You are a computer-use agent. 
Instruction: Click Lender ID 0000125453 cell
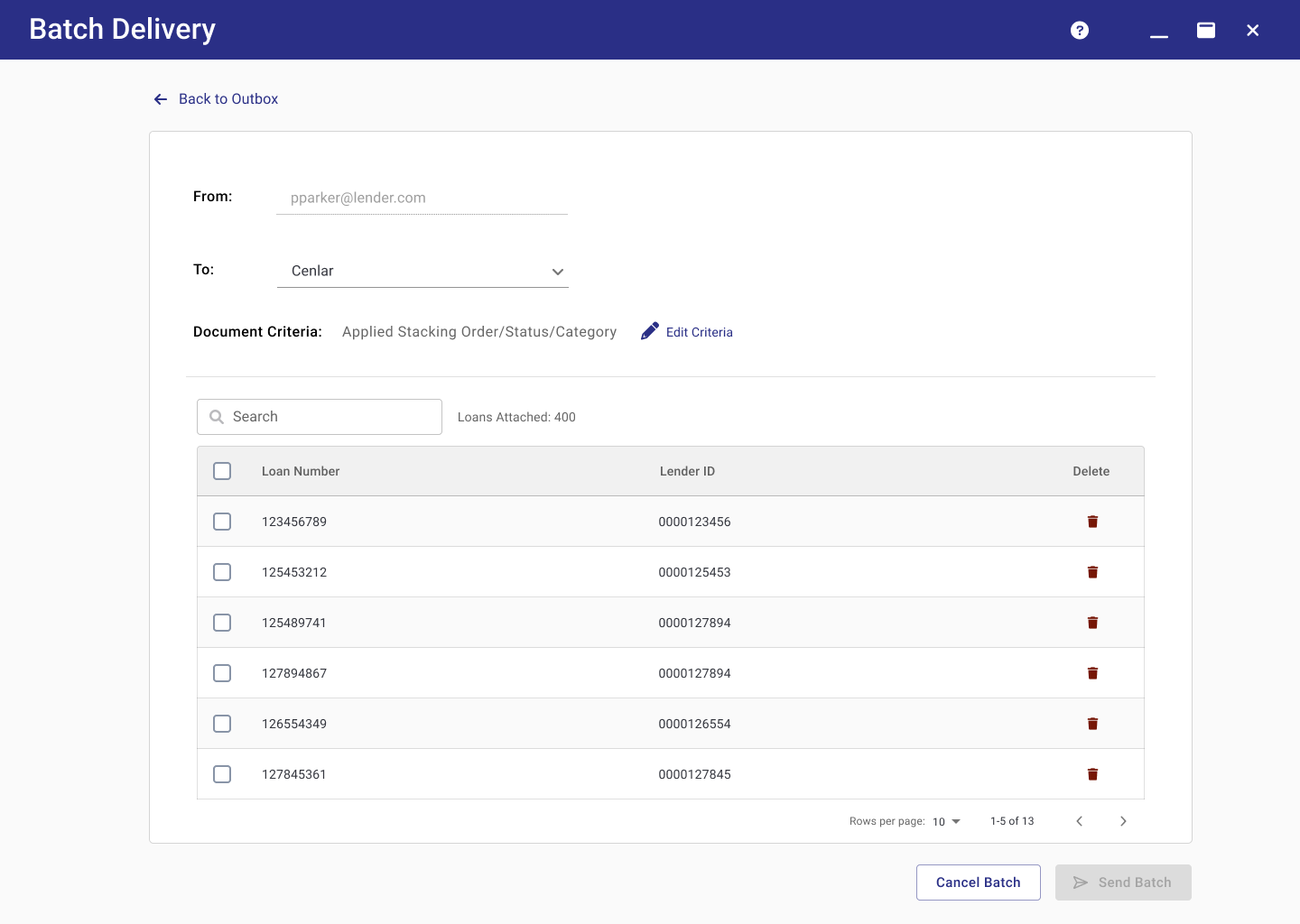(694, 572)
